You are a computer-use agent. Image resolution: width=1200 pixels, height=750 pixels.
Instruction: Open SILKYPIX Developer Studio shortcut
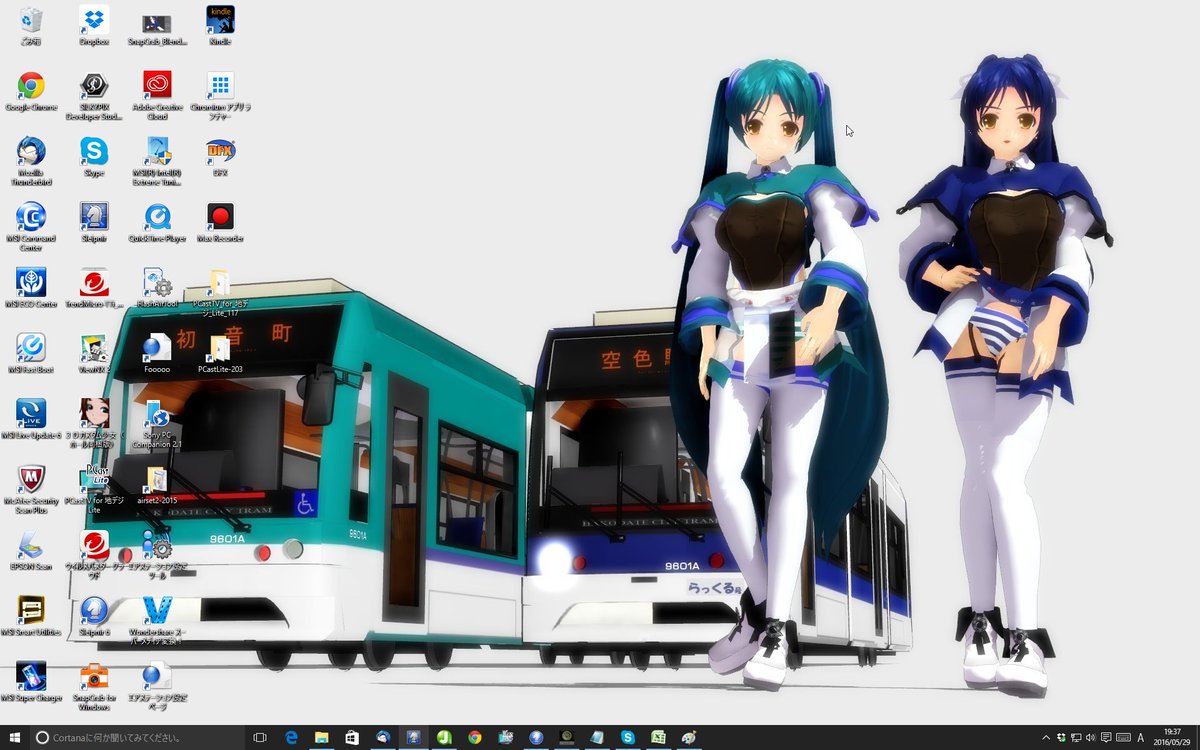[x=94, y=97]
